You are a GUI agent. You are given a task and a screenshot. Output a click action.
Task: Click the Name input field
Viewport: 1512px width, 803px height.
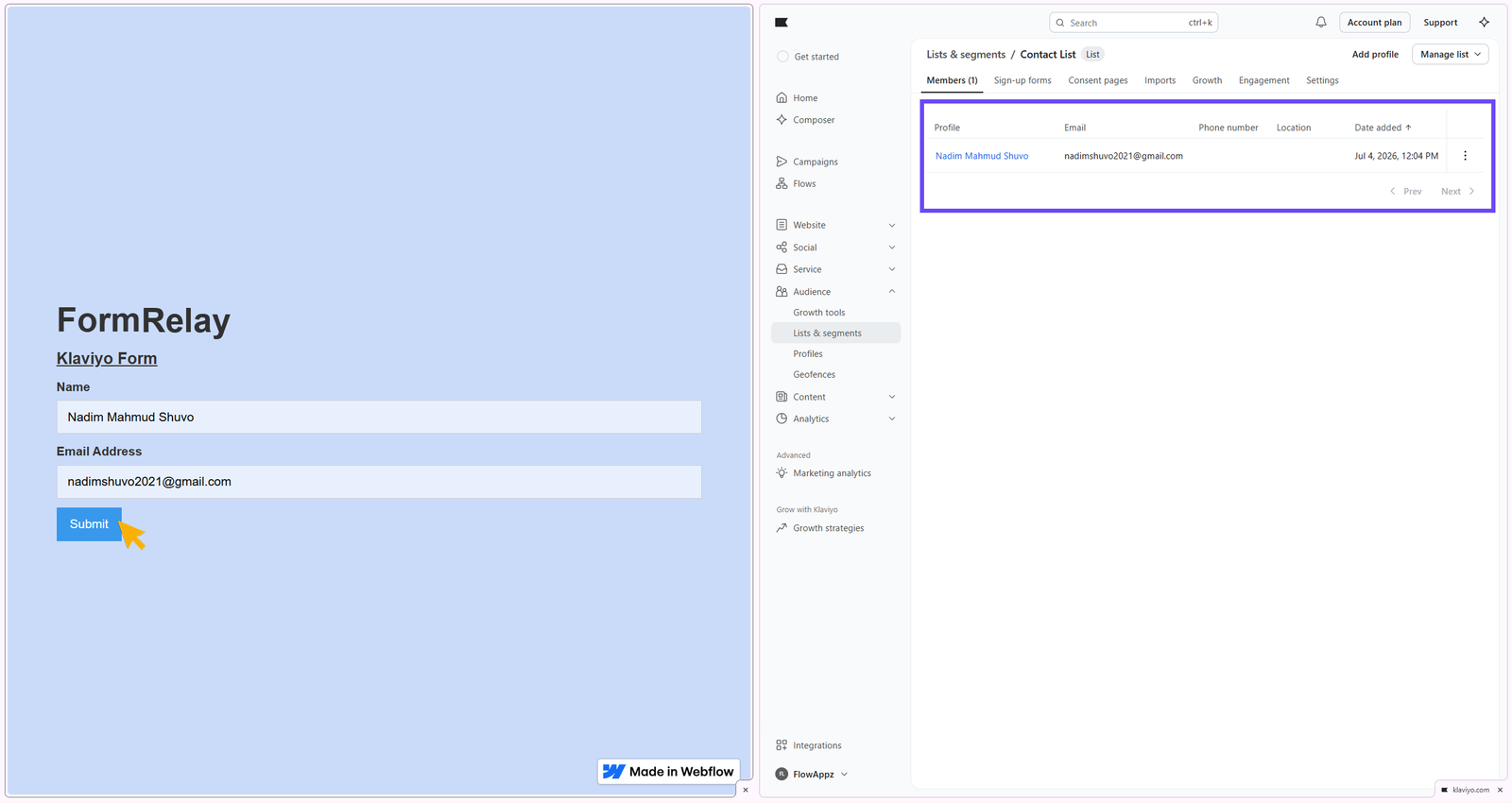pos(379,417)
